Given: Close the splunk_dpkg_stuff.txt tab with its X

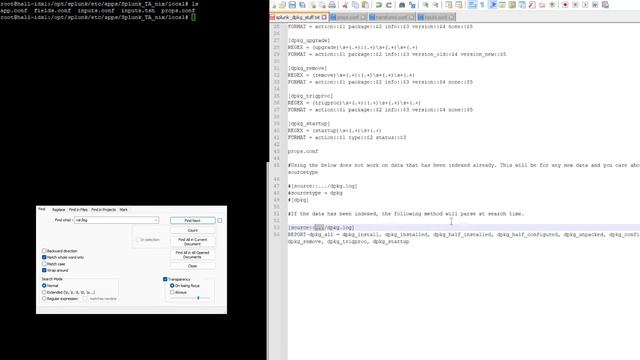Looking at the screenshot, I should click(x=324, y=17).
